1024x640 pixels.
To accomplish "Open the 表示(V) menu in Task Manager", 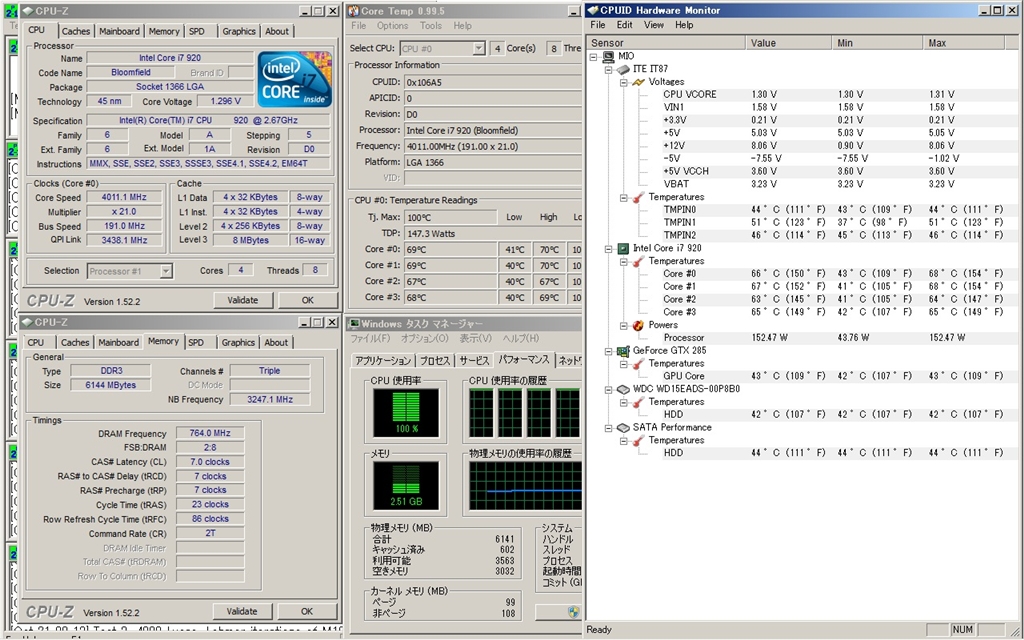I will click(x=475, y=338).
